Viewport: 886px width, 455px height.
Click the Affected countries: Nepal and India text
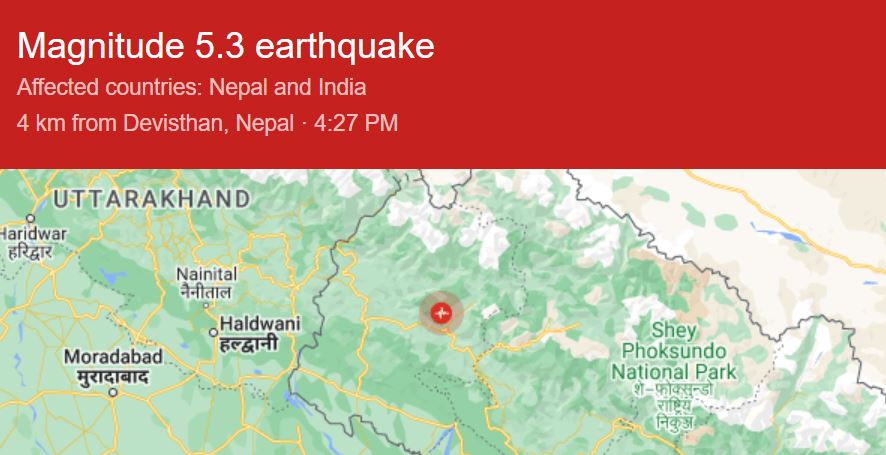coord(192,87)
